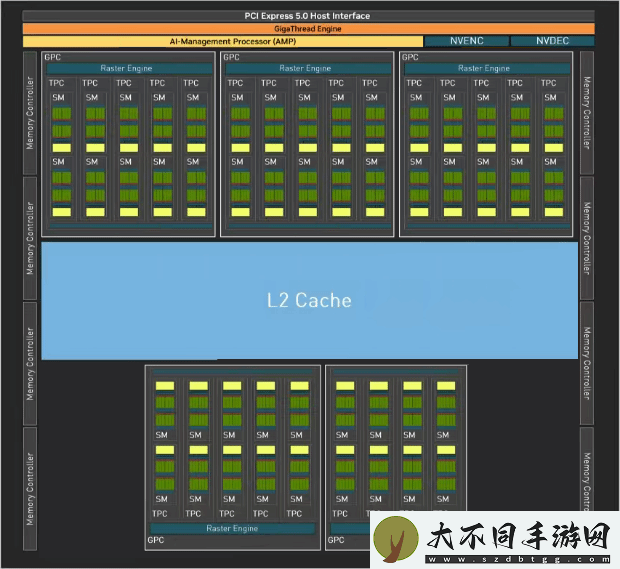620x569 pixels.
Task: Click Raster Engine in the top-left GPC
Action: pos(129,68)
